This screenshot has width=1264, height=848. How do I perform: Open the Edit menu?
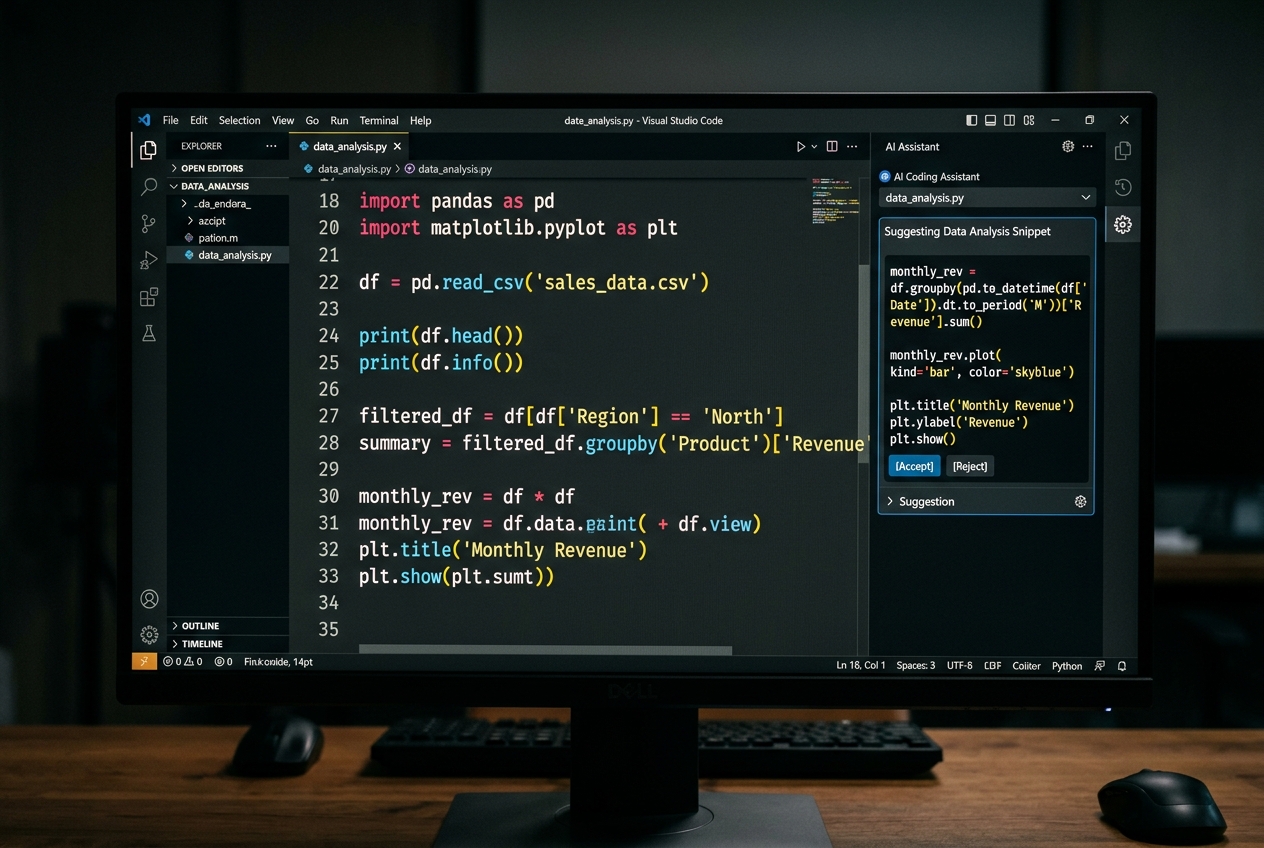[199, 120]
